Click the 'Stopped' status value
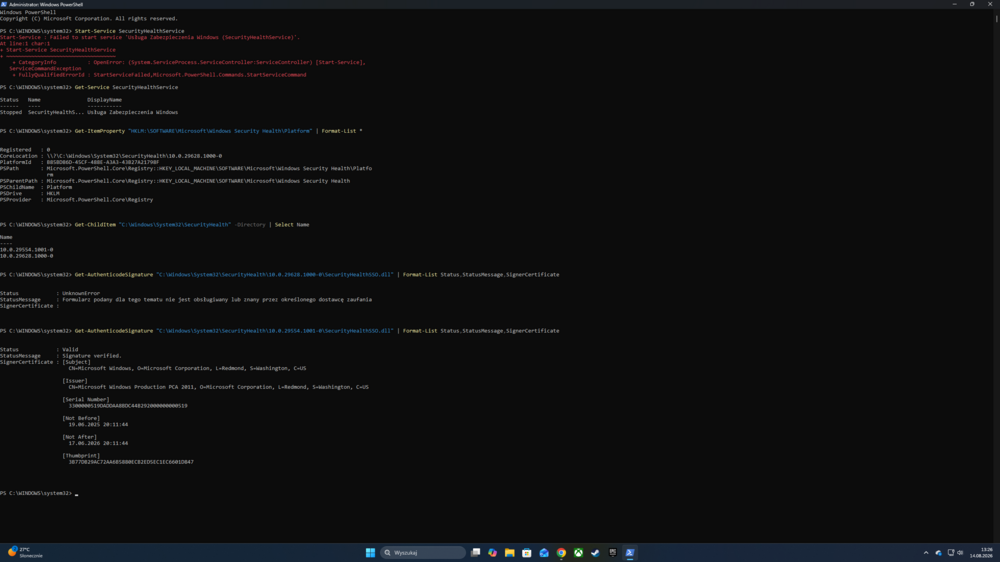1000x562 pixels. (11, 112)
